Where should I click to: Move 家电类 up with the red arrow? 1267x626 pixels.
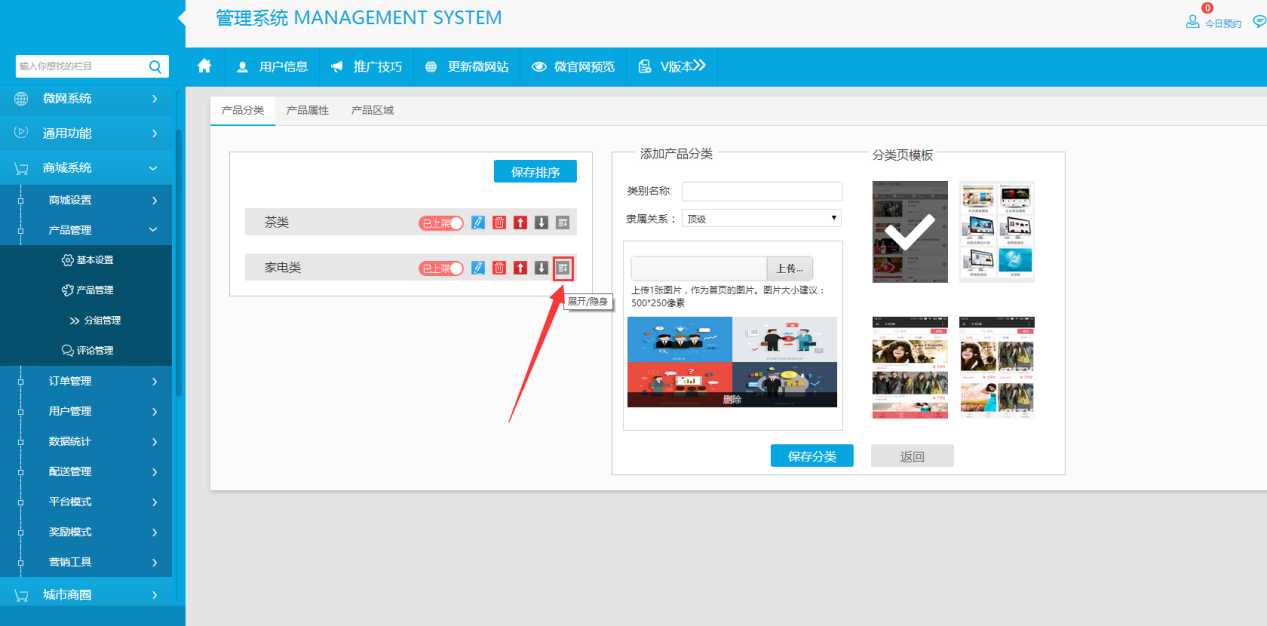click(x=520, y=267)
